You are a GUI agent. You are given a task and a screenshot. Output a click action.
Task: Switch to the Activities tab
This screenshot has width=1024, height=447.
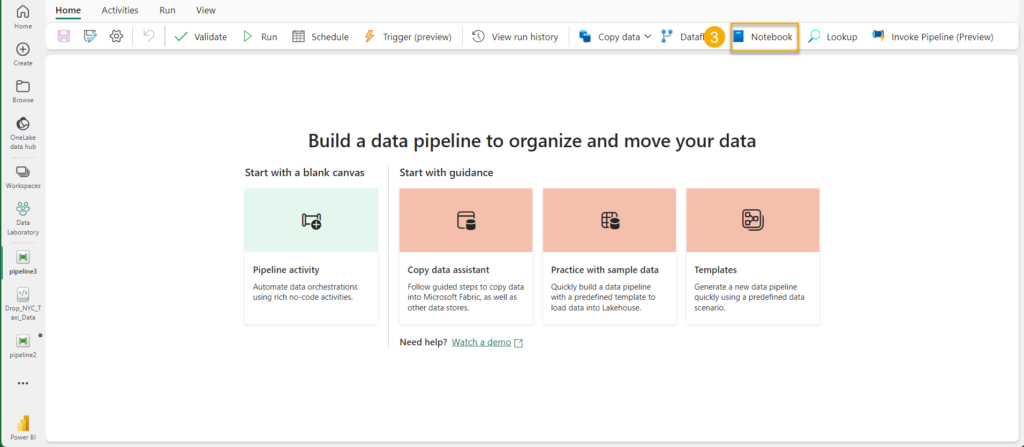(120, 10)
